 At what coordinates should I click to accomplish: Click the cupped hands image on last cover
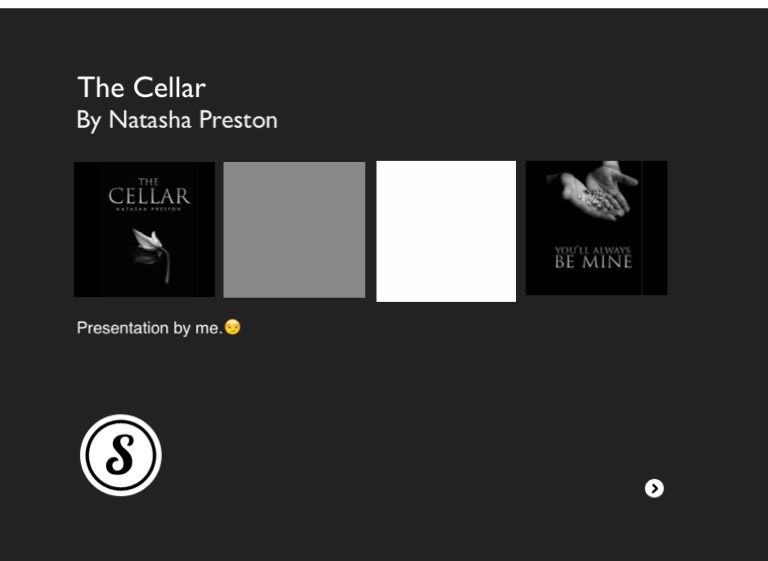click(598, 190)
